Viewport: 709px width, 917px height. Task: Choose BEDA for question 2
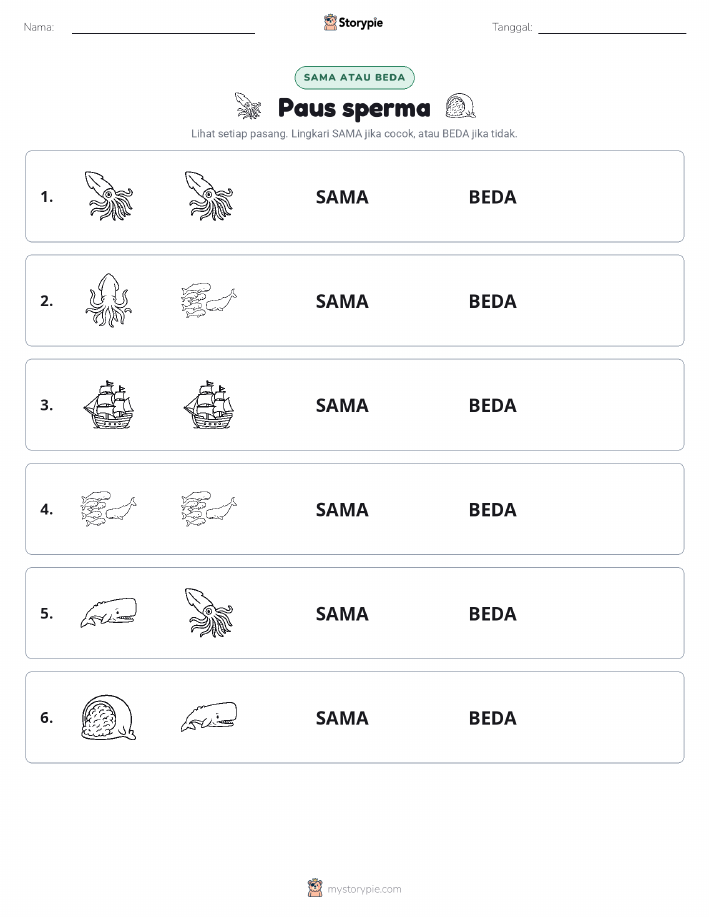[493, 301]
